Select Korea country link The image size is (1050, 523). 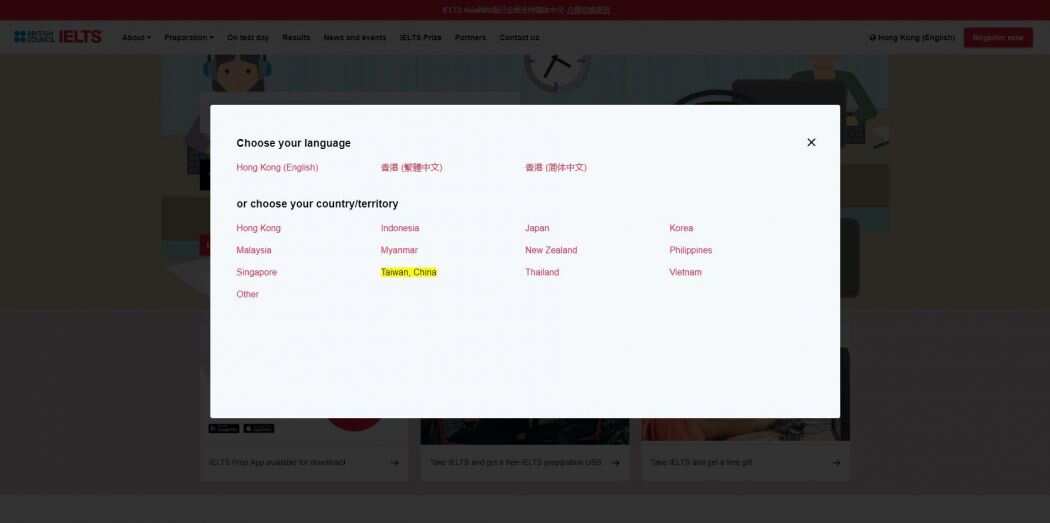tap(681, 228)
